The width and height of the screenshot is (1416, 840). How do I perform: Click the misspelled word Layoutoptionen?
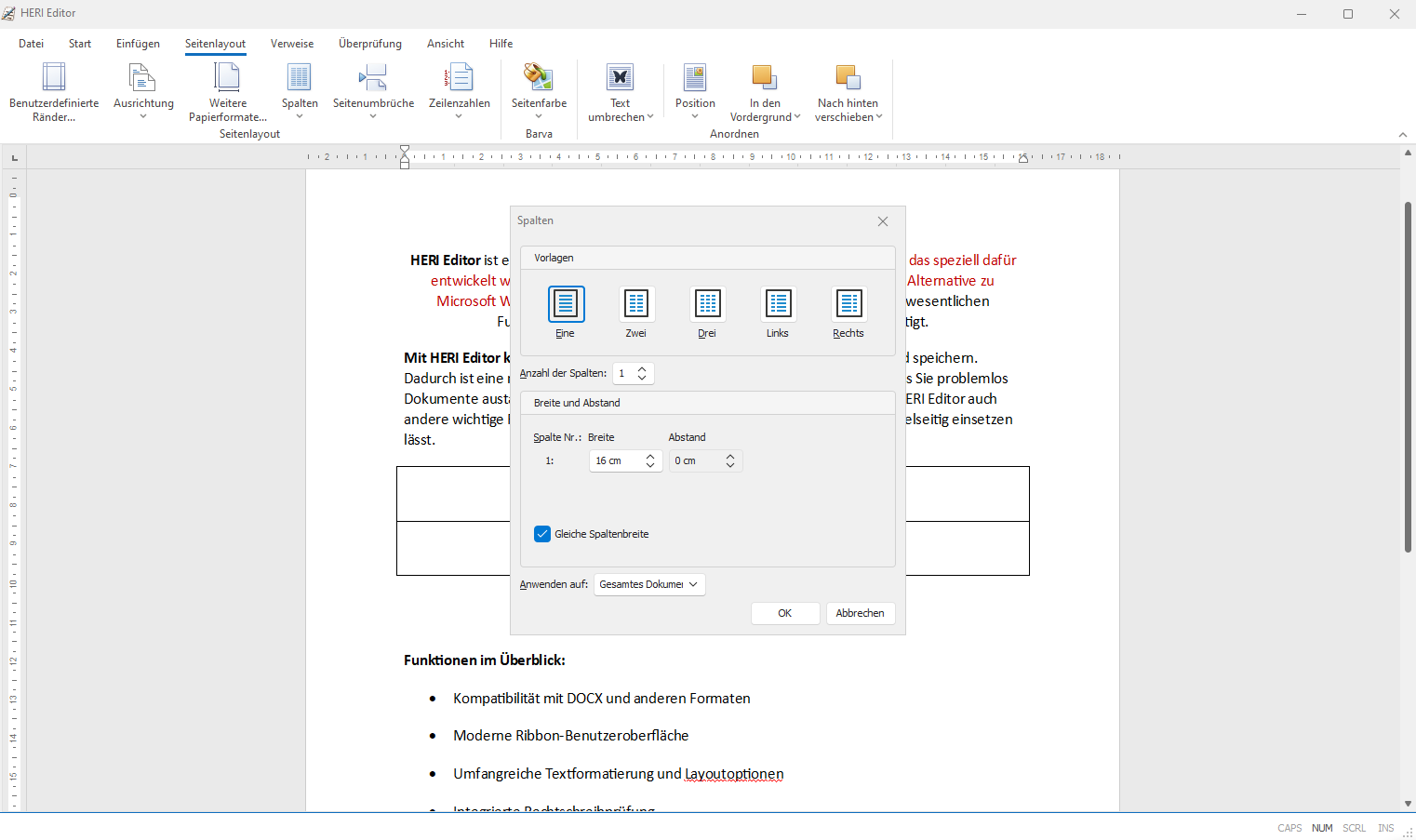coord(734,774)
